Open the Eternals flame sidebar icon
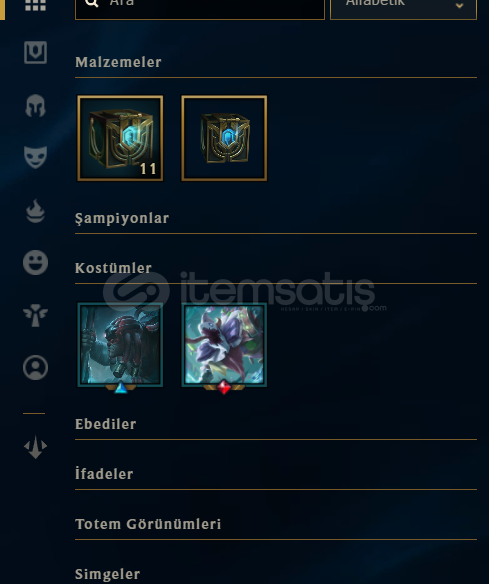 coord(35,211)
